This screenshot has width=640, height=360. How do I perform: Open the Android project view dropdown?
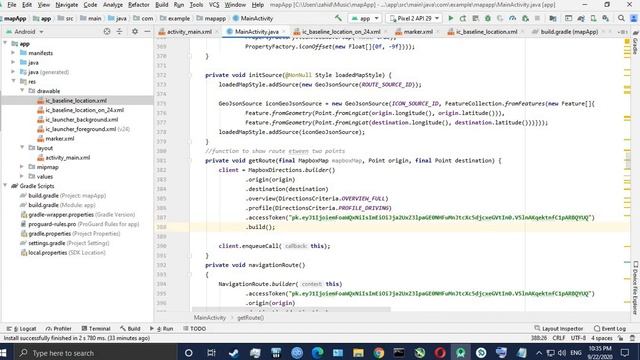(x=25, y=31)
